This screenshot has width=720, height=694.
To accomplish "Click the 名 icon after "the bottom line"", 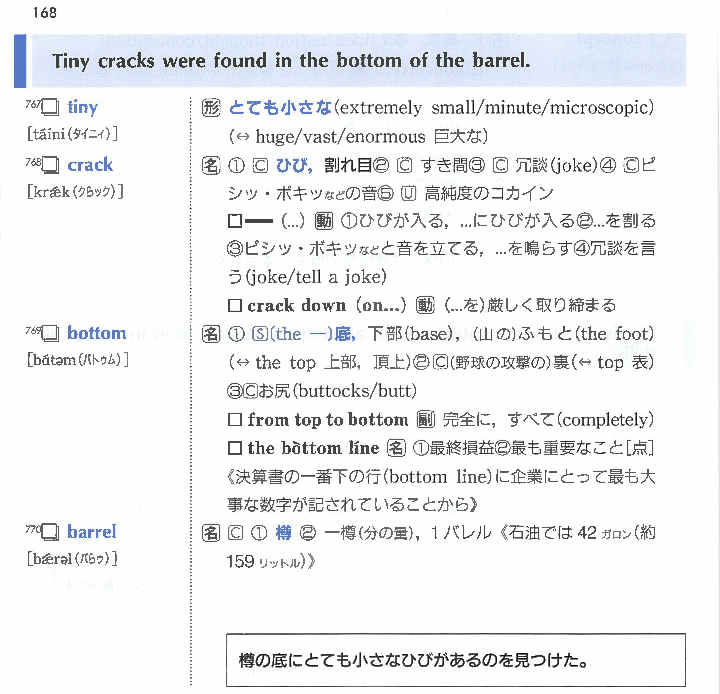I will [396, 449].
